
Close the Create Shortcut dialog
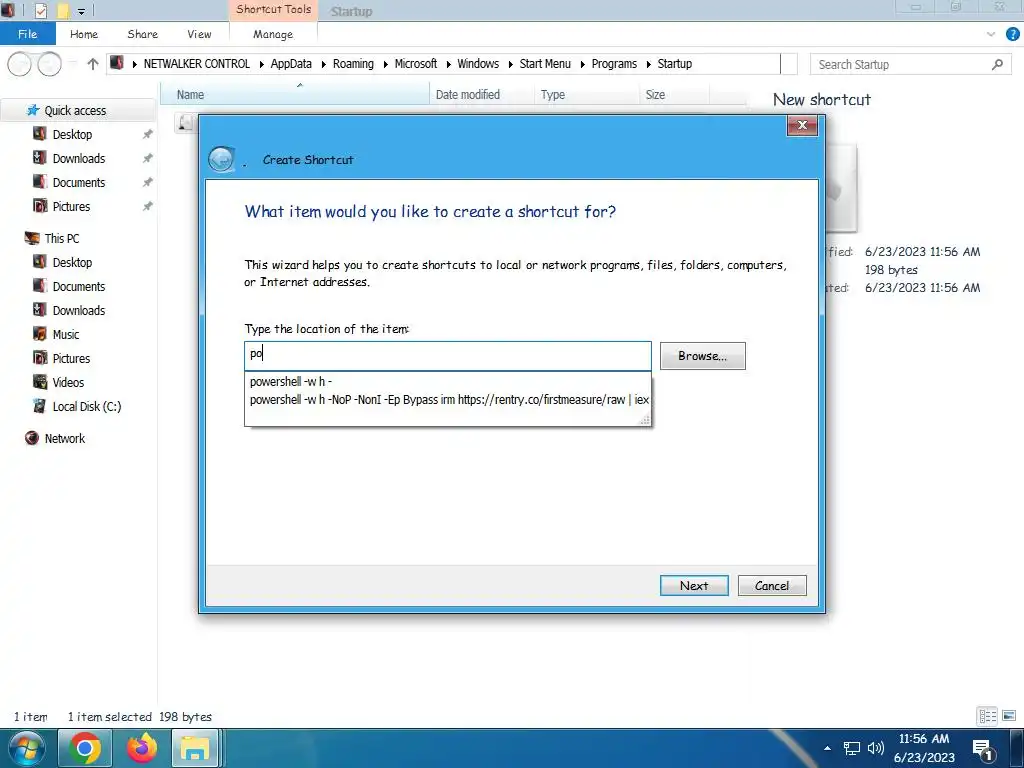pyautogui.click(x=802, y=125)
